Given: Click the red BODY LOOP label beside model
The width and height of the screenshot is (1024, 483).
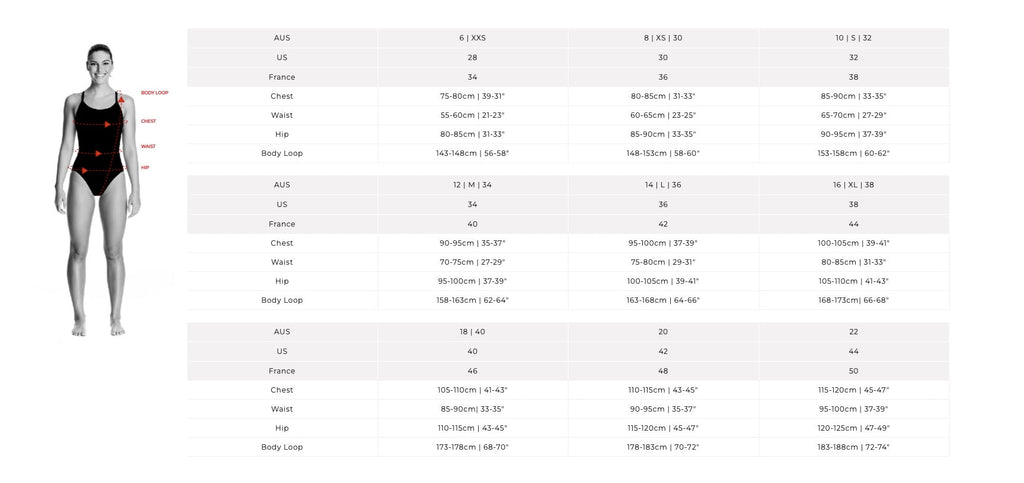Looking at the screenshot, I should pyautogui.click(x=154, y=92).
